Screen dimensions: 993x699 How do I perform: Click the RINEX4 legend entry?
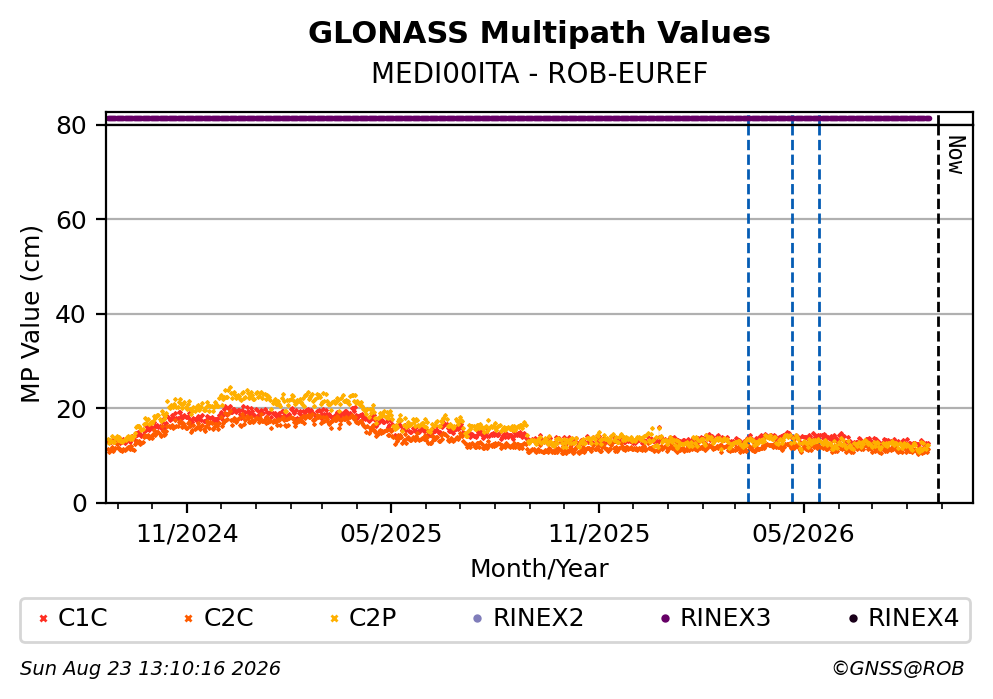(x=904, y=618)
